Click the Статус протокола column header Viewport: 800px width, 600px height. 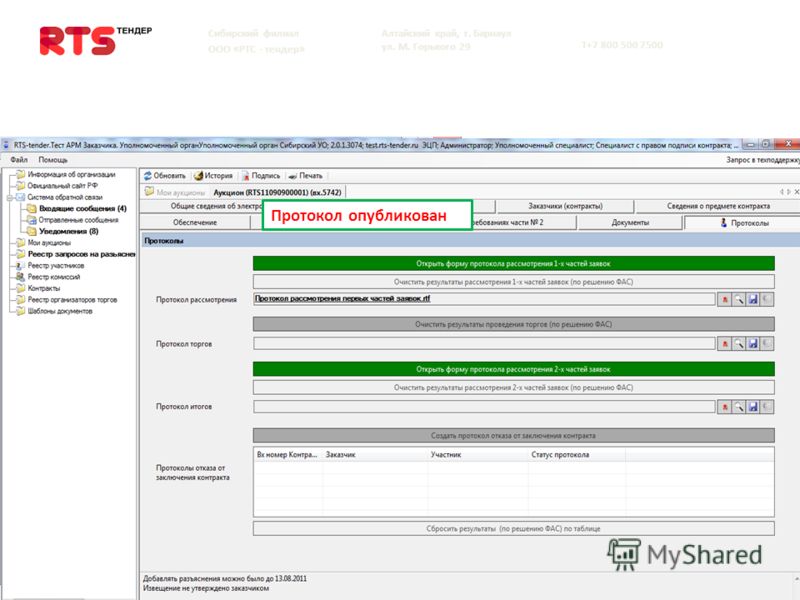(577, 455)
